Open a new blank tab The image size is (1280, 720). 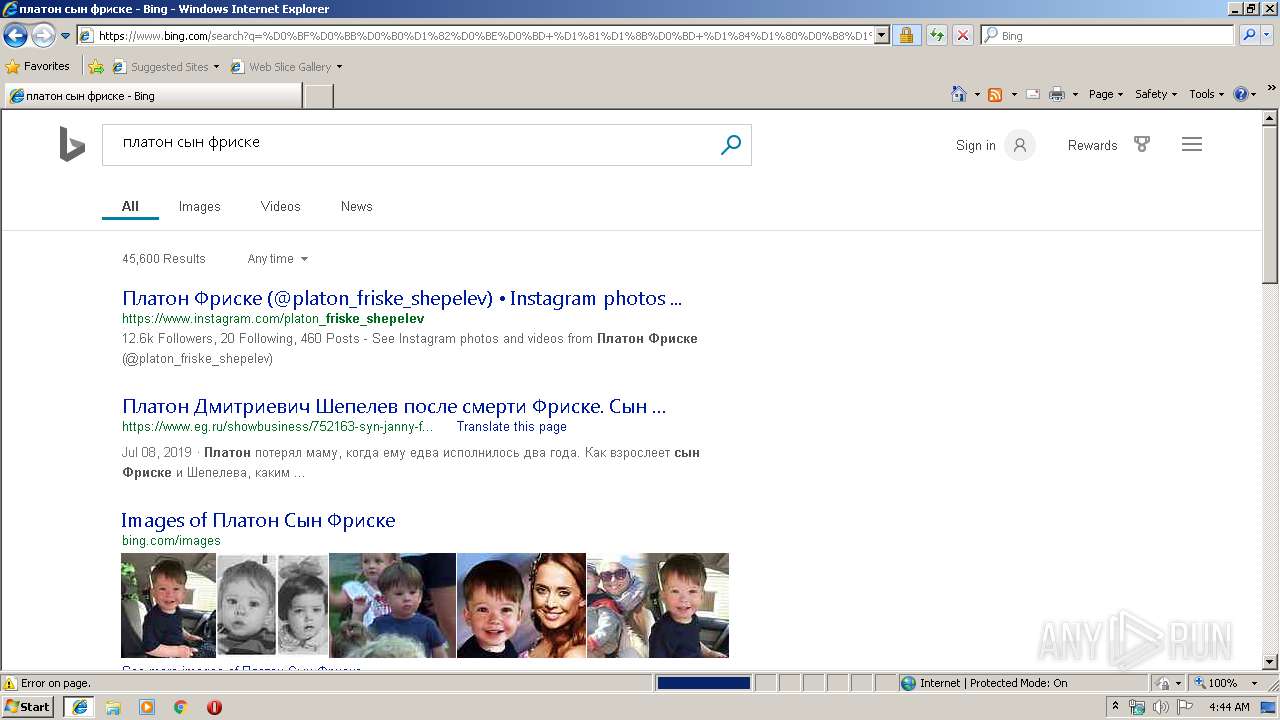[318, 96]
